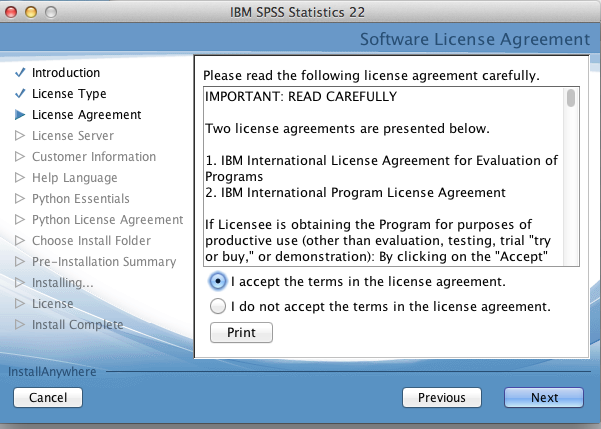The image size is (601, 429).
Task: Cancel the SPSS installation
Action: (x=48, y=398)
